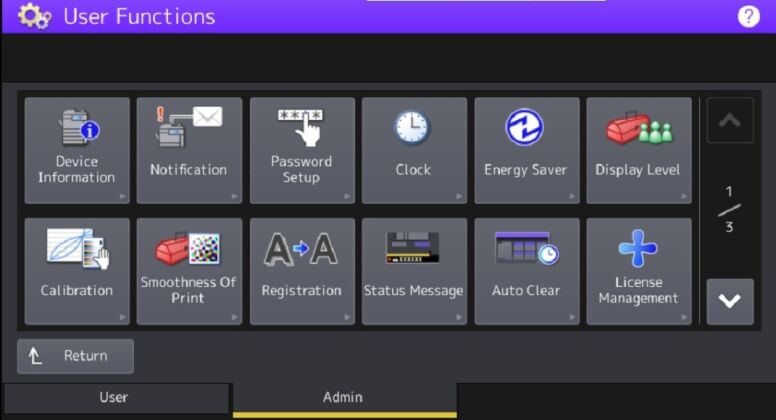Open License Management
The height and width of the screenshot is (420, 776).
point(638,271)
